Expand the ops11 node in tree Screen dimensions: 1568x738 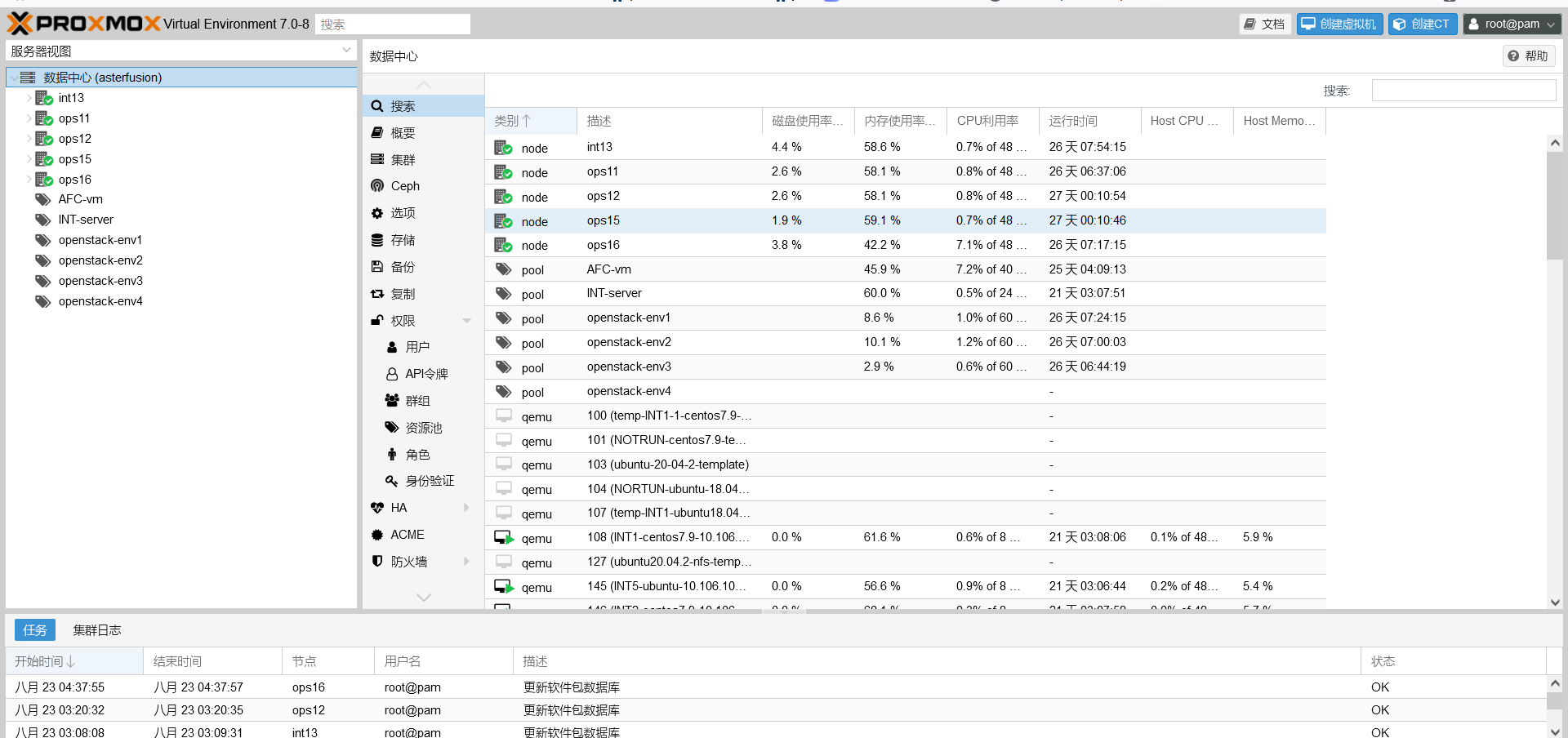click(x=29, y=118)
